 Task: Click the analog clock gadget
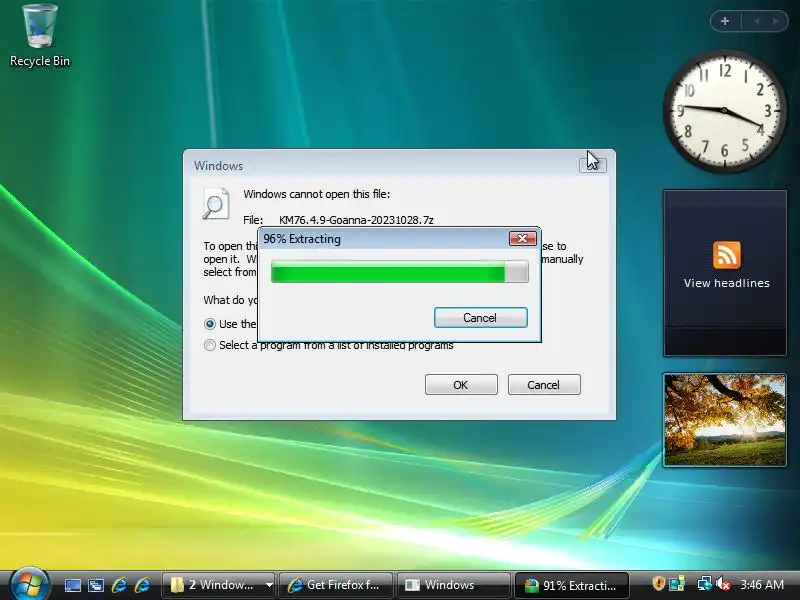pos(724,111)
